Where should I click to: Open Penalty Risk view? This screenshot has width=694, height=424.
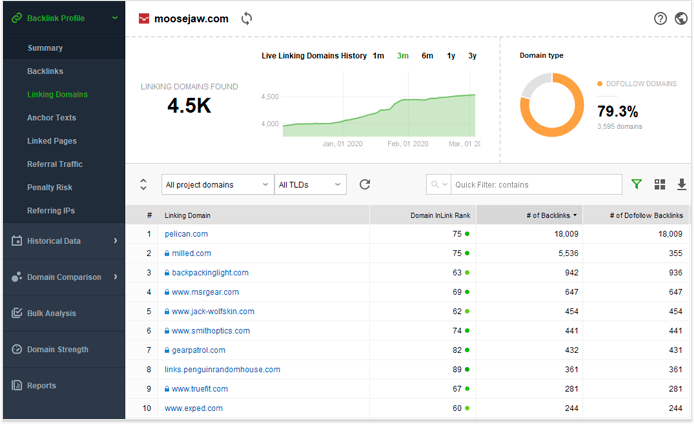50,187
